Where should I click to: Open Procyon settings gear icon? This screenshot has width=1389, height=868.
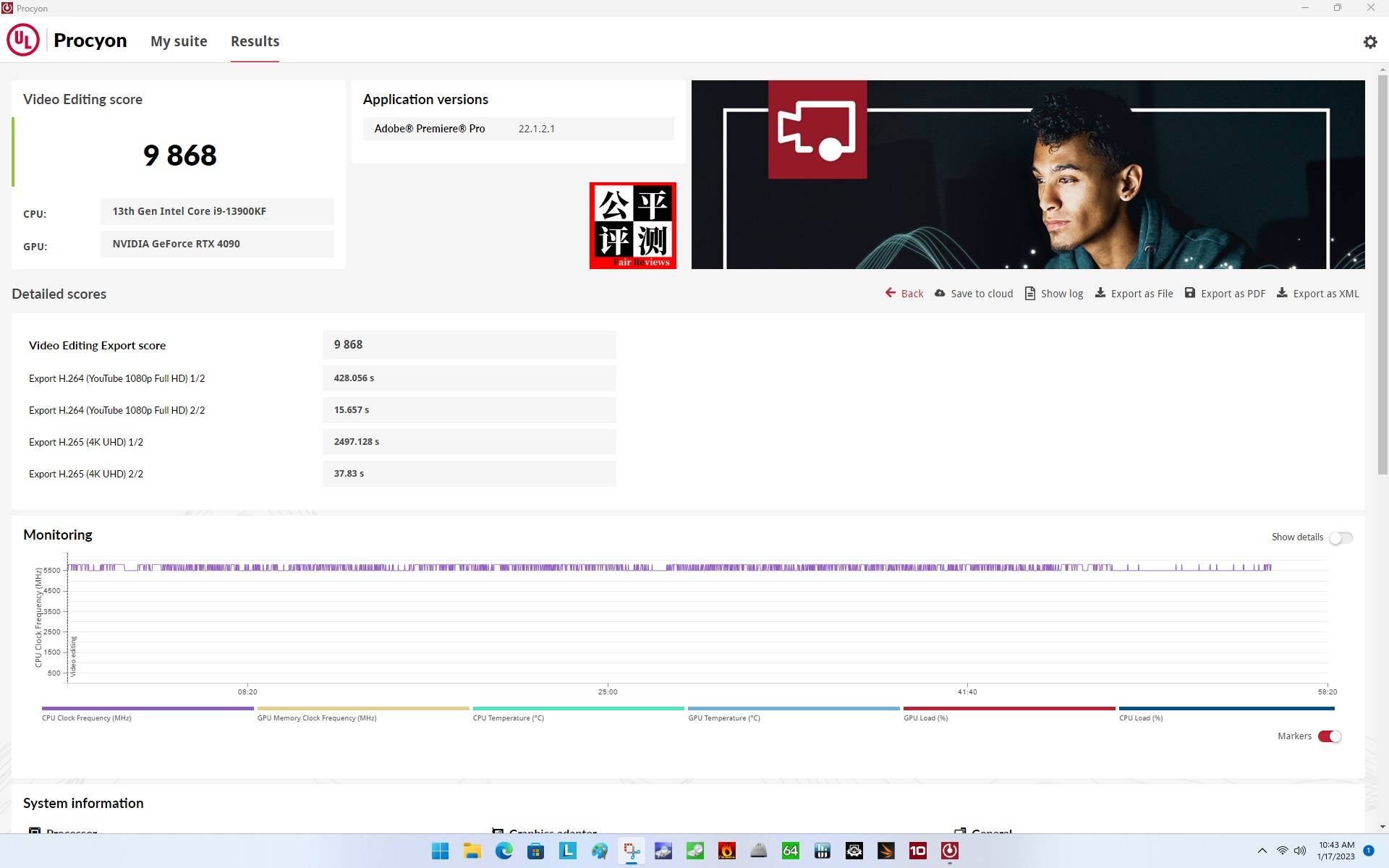(x=1369, y=42)
